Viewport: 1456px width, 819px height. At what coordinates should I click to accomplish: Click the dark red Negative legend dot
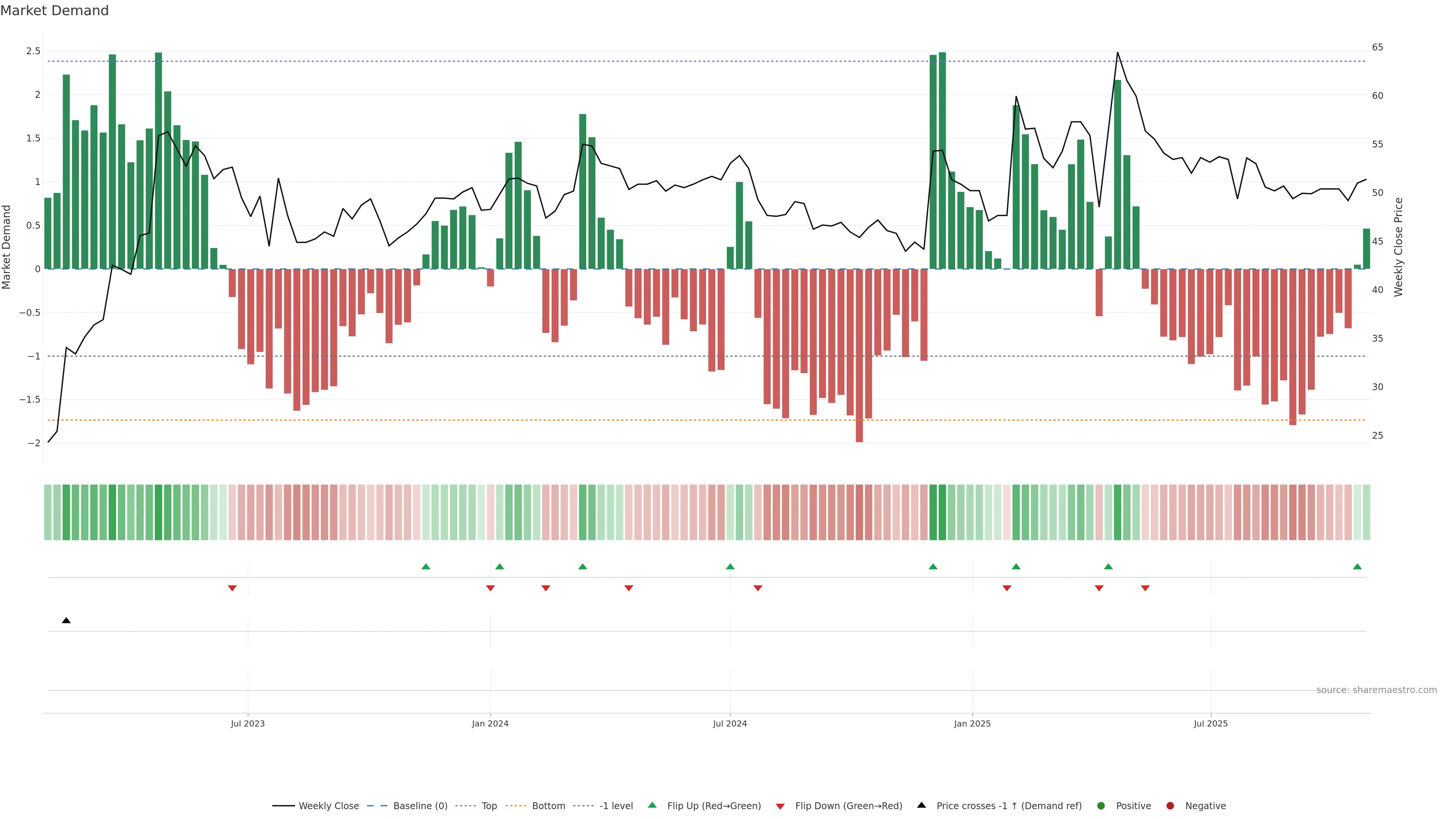point(1170,805)
